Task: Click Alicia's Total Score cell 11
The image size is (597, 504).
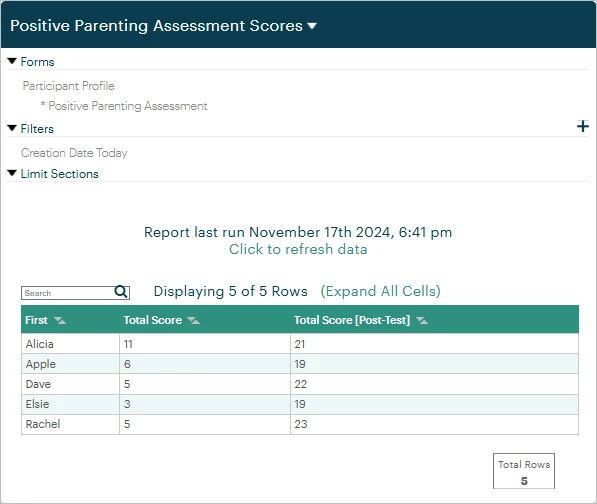Action: click(205, 344)
